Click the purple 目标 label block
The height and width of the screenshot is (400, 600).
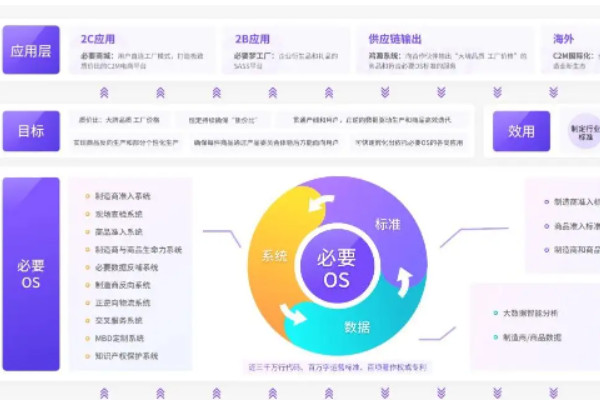click(31, 130)
